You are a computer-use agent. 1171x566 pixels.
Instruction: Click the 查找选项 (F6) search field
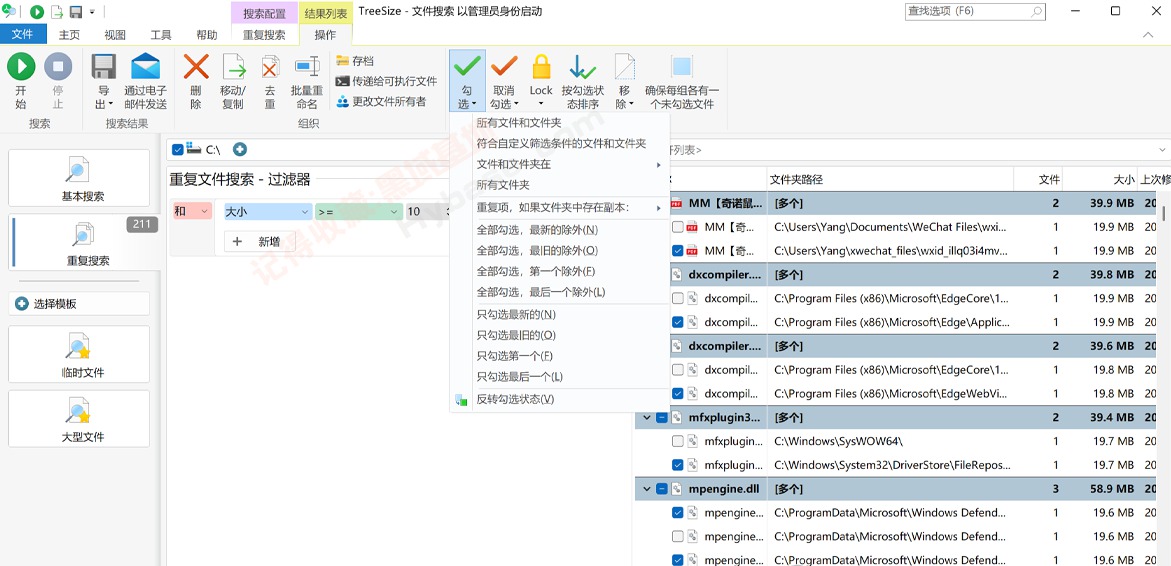pos(974,12)
